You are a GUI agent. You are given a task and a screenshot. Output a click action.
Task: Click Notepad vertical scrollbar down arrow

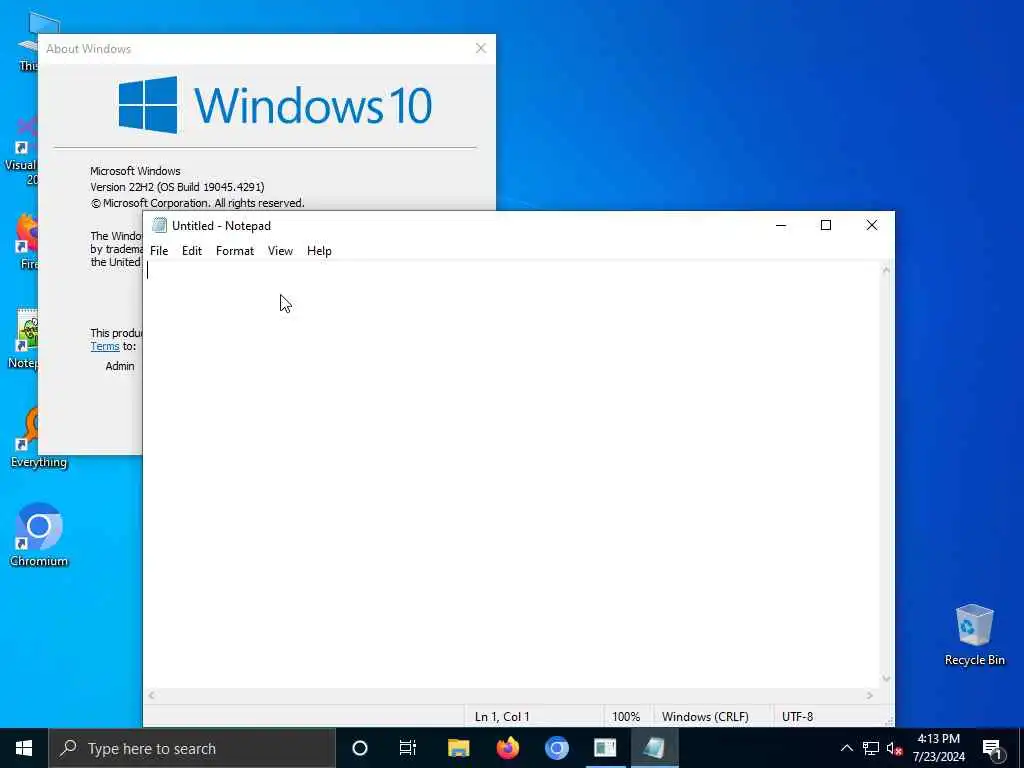(886, 679)
